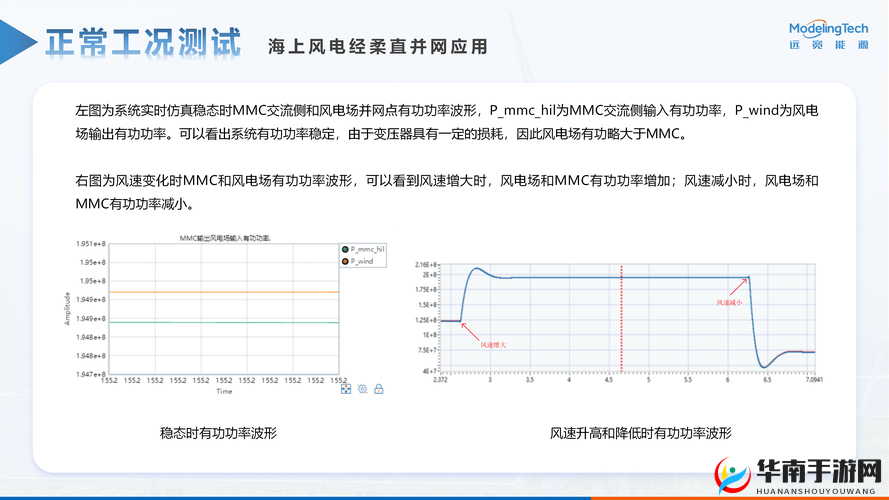Click the slide title '正常工况测试'
889x500 pixels.
click(x=143, y=43)
